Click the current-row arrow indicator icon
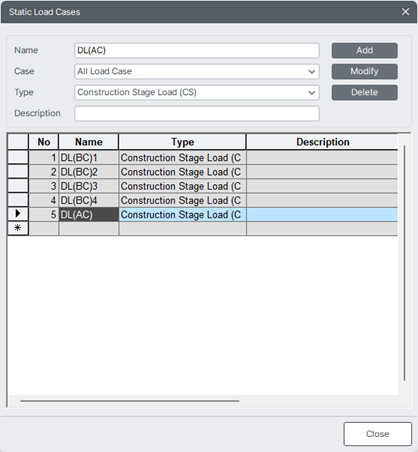Viewport: 418px width, 452px height. tap(18, 214)
